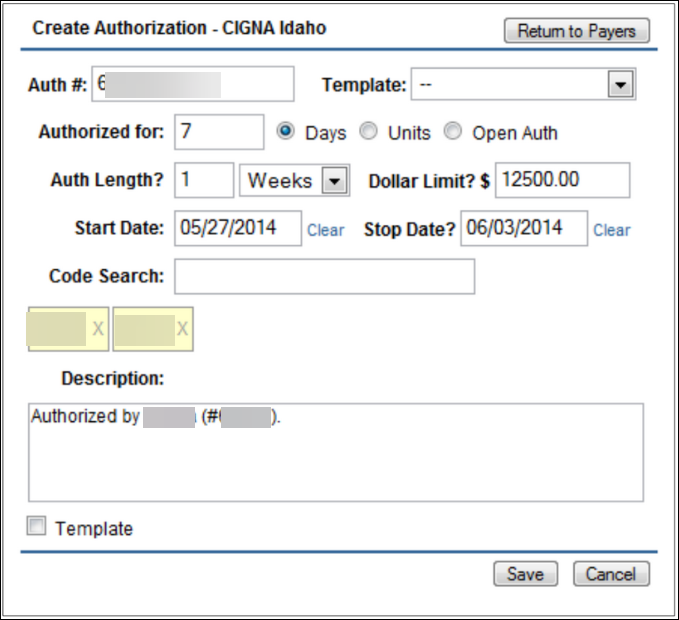Viewport: 679px width, 620px height.
Task: Remove the second code tag via X
Action: (x=182, y=329)
